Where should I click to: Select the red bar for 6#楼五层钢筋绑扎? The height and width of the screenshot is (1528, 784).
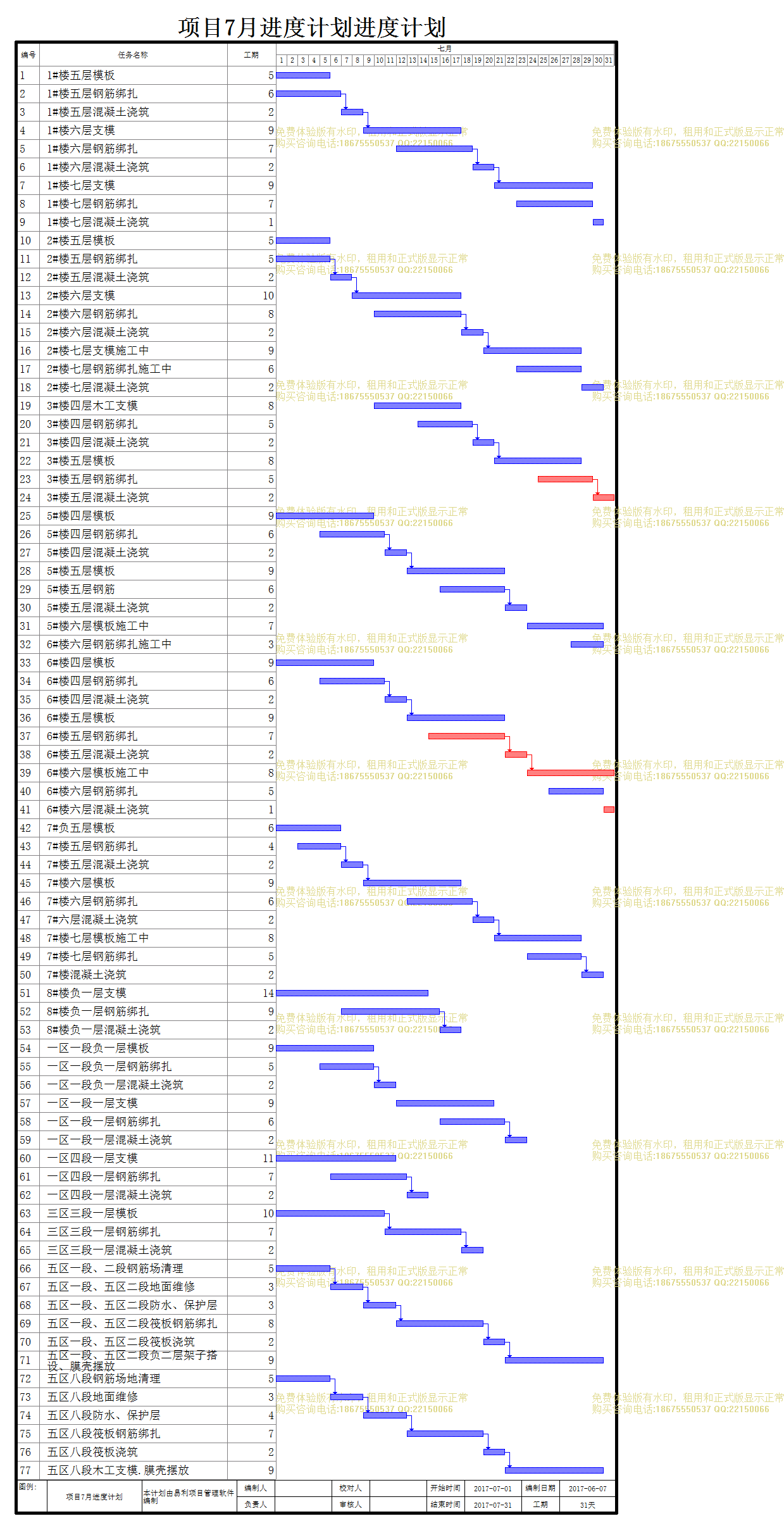click(x=467, y=736)
